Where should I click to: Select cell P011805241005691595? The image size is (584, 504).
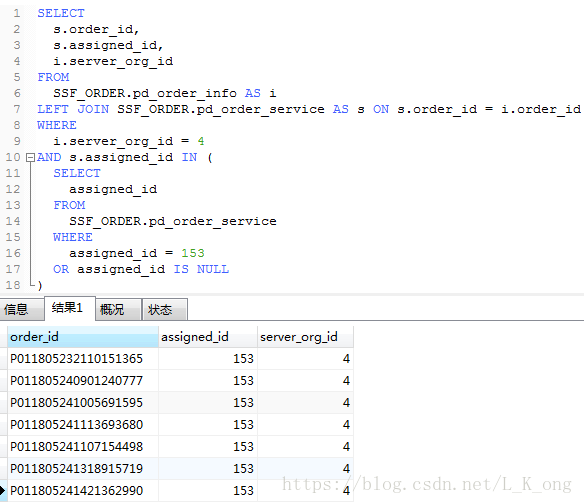[x=83, y=403]
